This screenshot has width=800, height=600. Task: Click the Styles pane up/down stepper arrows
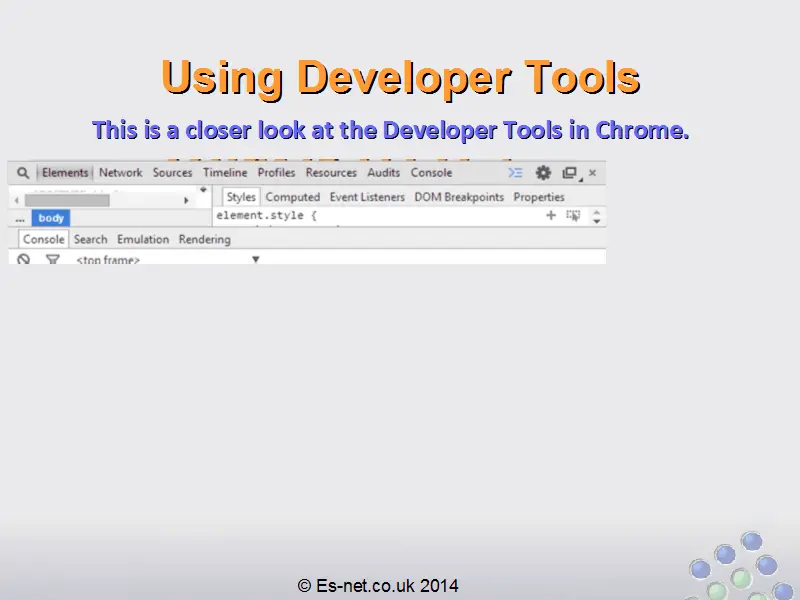click(x=597, y=215)
